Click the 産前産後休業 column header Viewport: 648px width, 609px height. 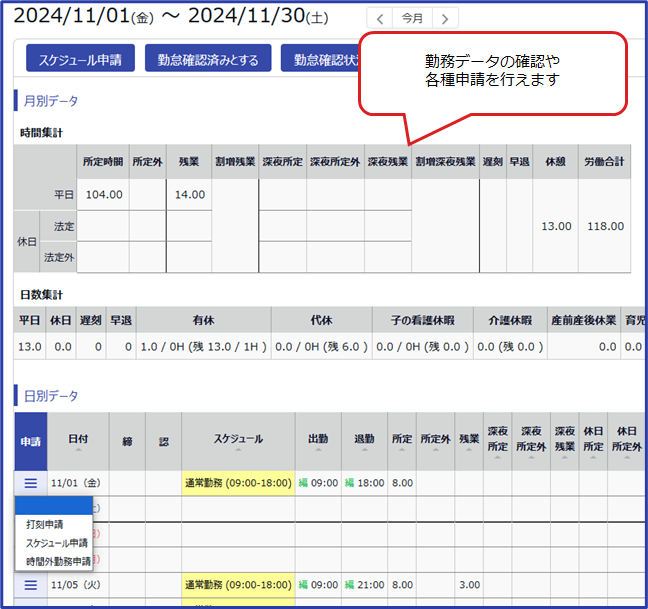point(584,320)
